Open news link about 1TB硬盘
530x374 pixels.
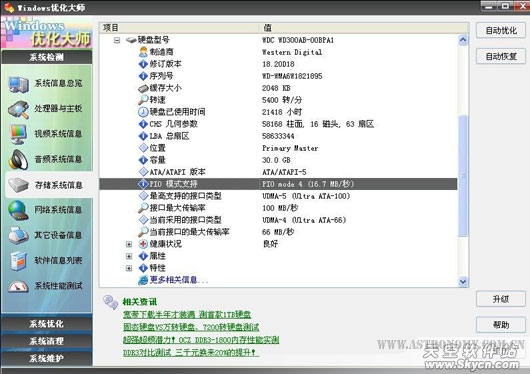point(187,314)
